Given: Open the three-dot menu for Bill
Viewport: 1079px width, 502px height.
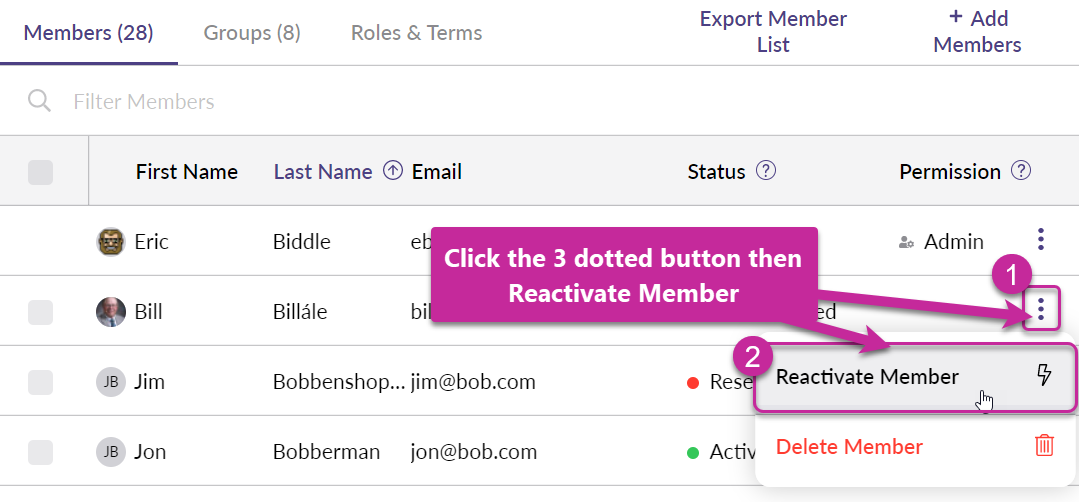Looking at the screenshot, I should [x=1040, y=309].
